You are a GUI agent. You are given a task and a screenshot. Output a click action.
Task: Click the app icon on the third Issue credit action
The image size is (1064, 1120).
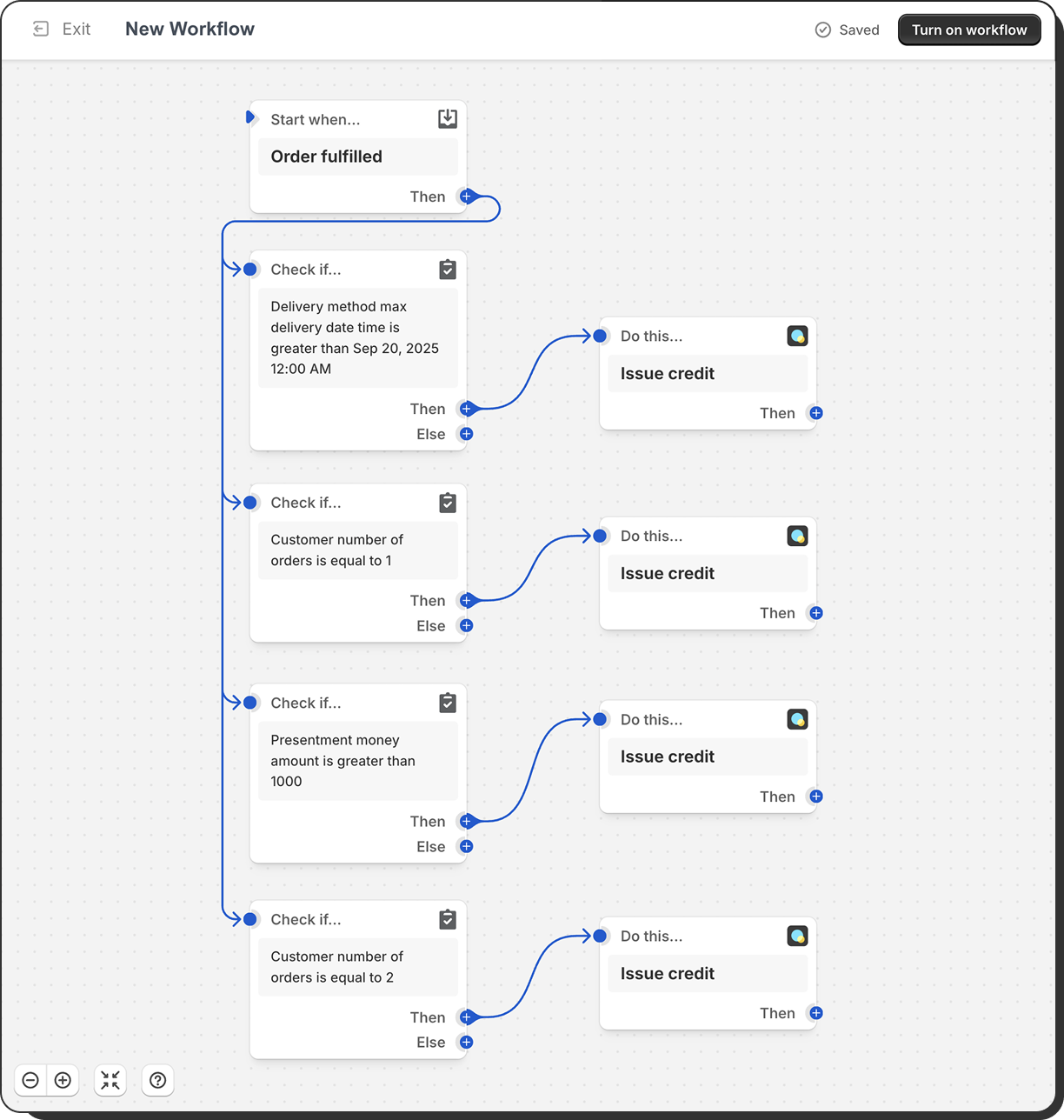tap(797, 719)
